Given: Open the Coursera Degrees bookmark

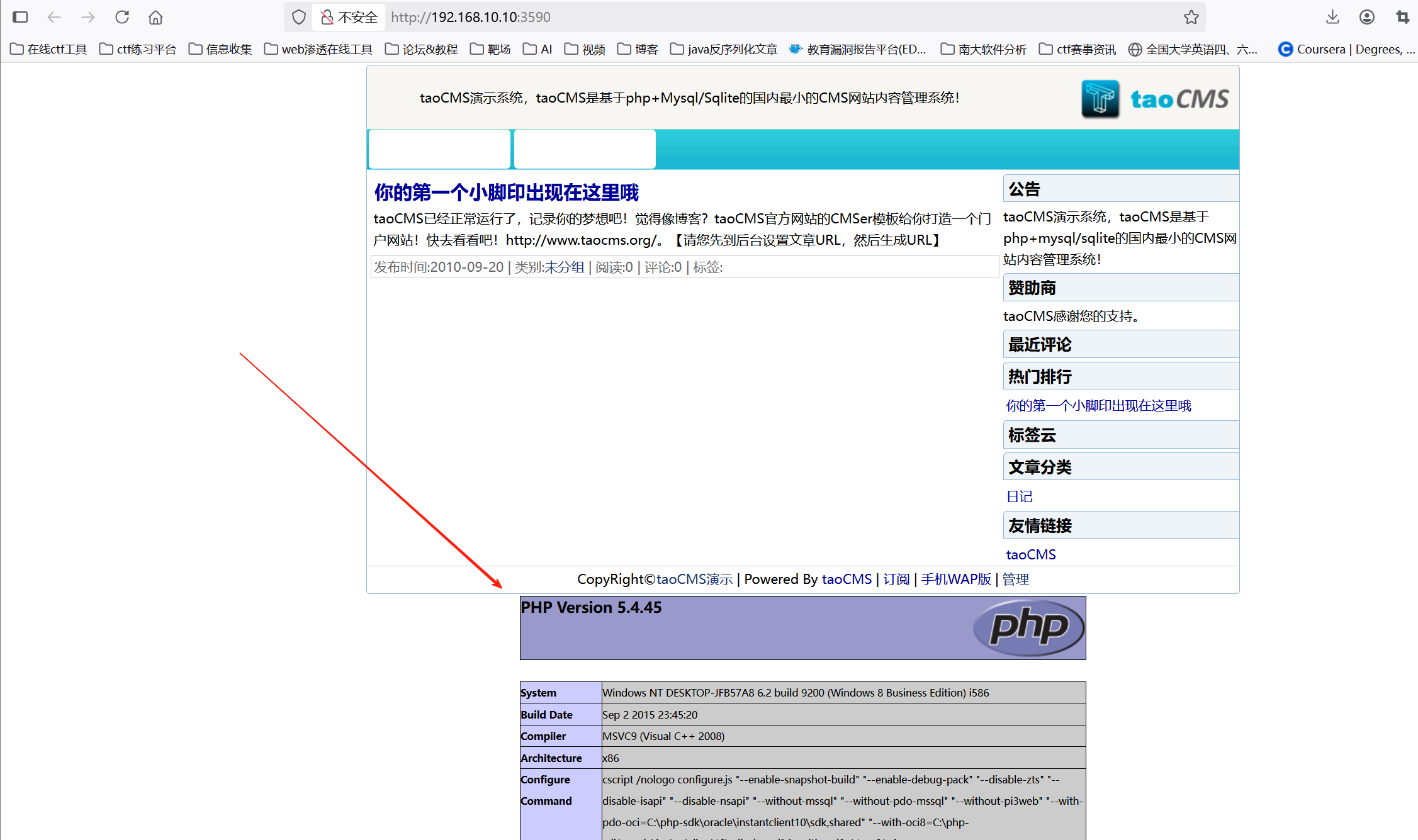Looking at the screenshot, I should click(x=1346, y=49).
